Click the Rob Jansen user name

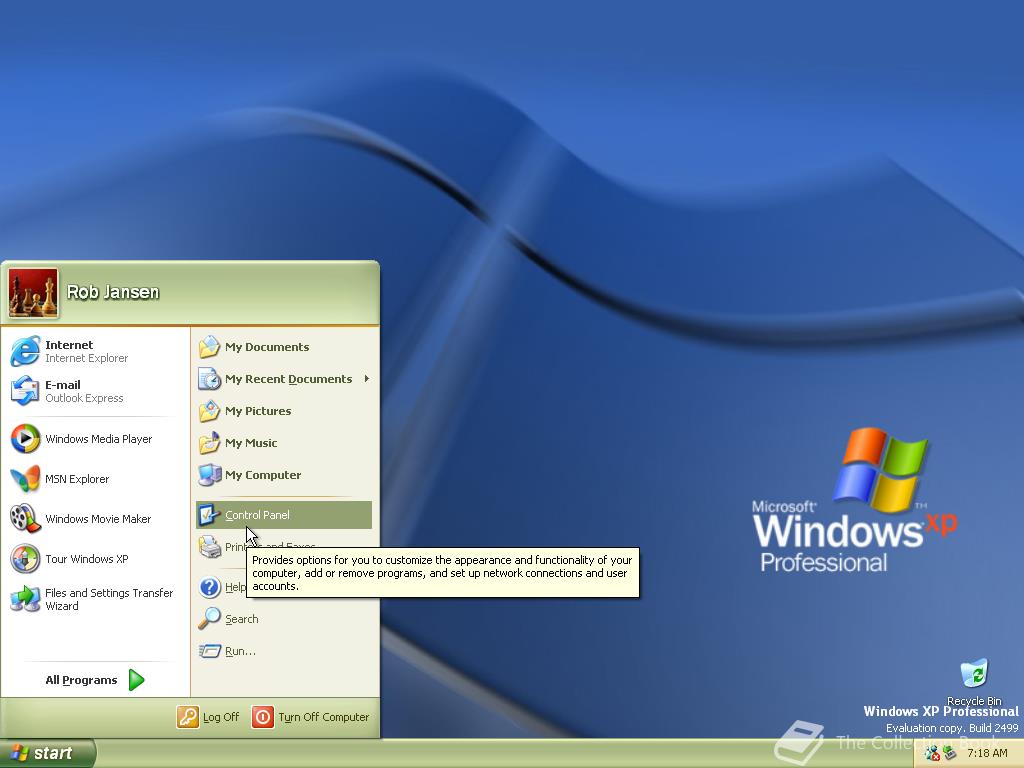(113, 292)
